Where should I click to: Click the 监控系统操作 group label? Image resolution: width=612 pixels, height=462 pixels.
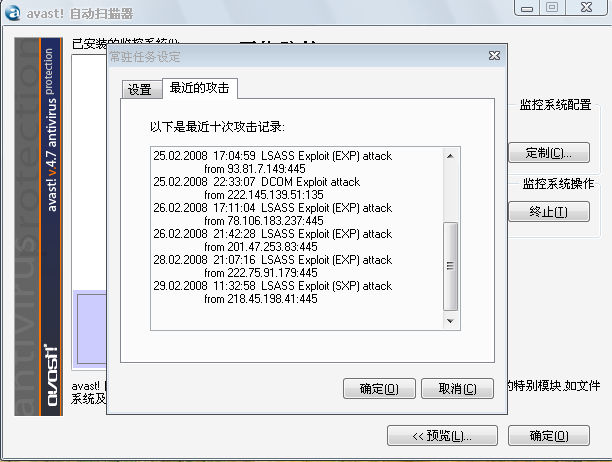(558, 184)
